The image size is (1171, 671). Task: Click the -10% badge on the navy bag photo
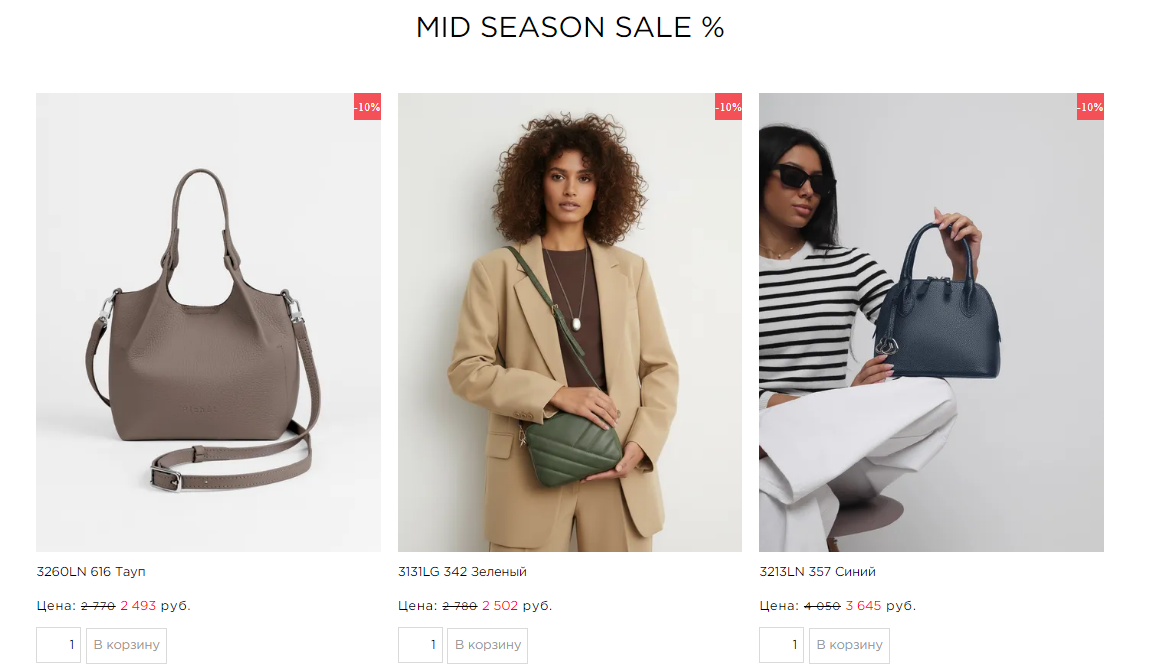(1090, 107)
